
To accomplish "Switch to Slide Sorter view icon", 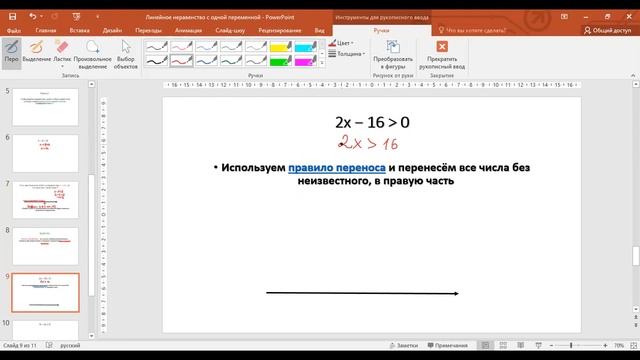I will point(503,345).
